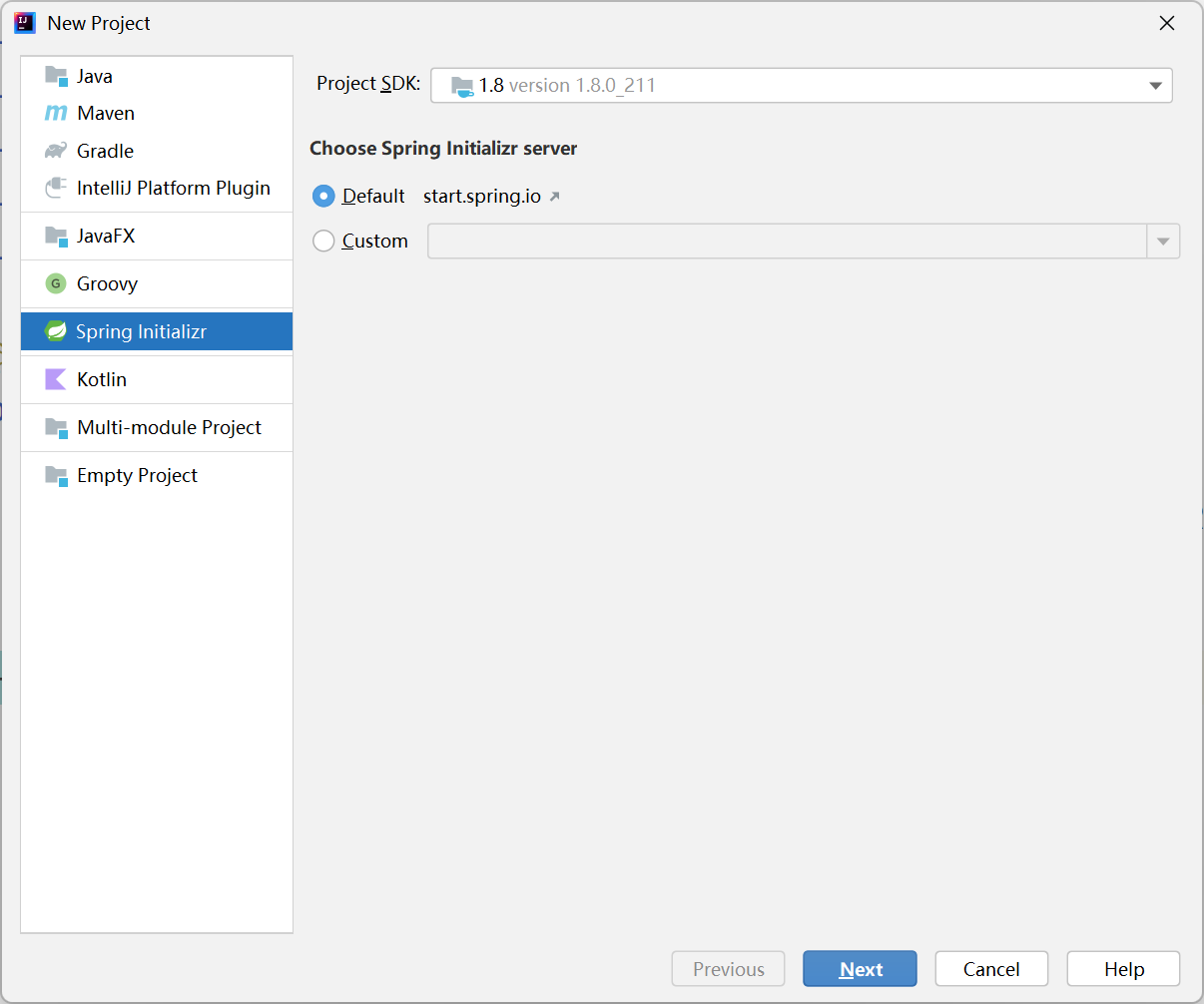Open the Project SDK dropdown

[801, 86]
